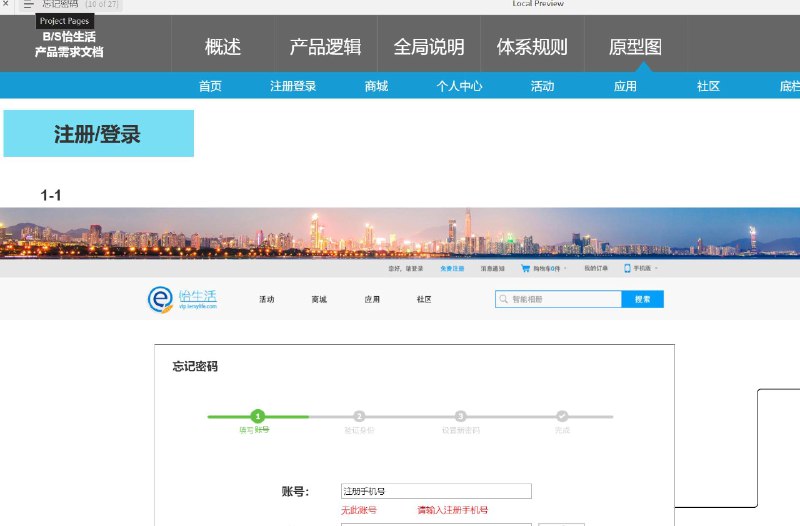
Task: Open the 我的订单 link
Action: point(596,268)
